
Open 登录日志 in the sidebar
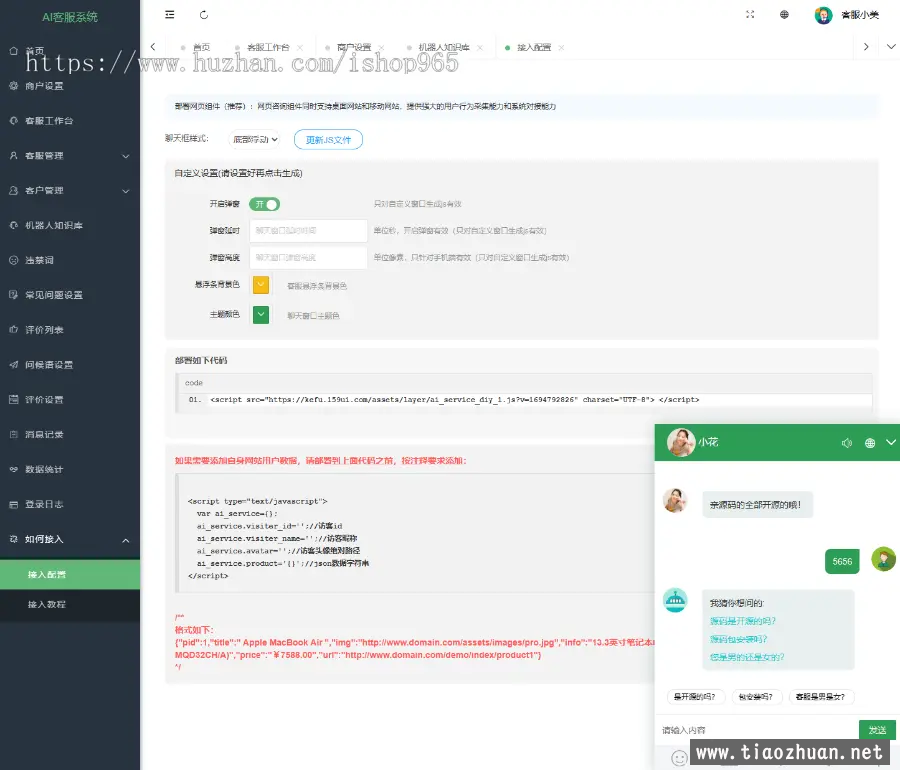pyautogui.click(x=69, y=504)
